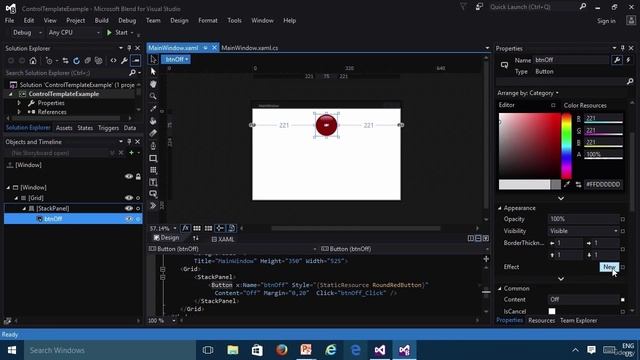This screenshot has width=640, height=360.
Task: Click the hex color value field
Action: point(603,184)
